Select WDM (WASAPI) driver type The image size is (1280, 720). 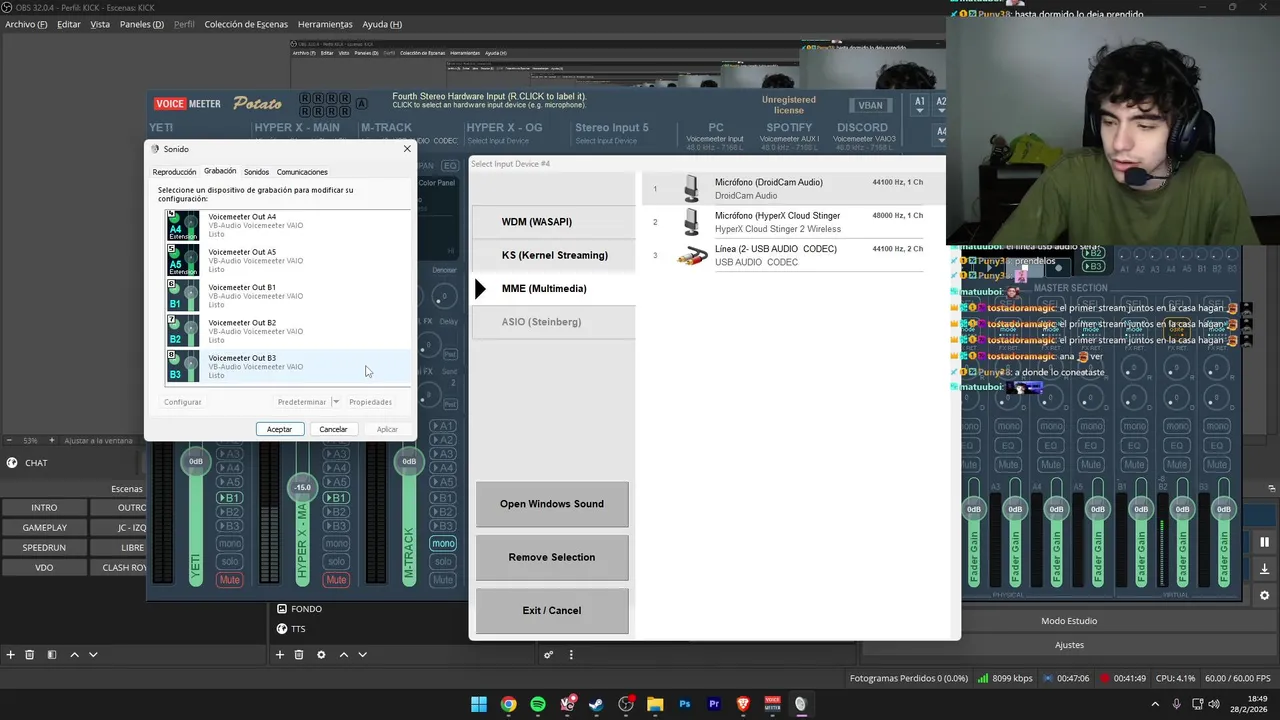(554, 221)
